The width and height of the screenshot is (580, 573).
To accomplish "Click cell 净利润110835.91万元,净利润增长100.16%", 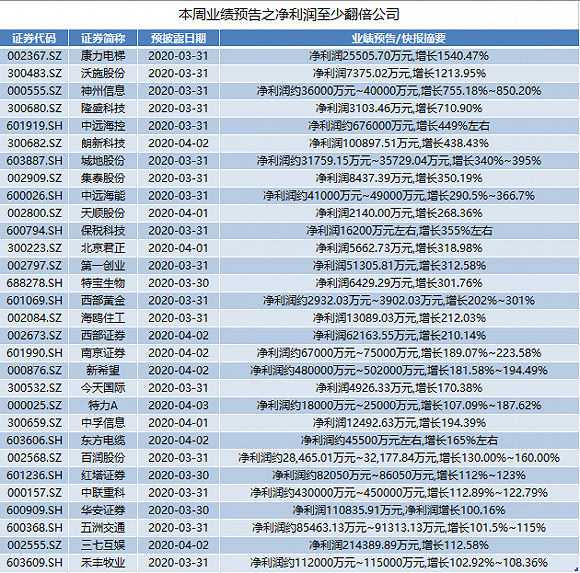I will tap(399, 510).
